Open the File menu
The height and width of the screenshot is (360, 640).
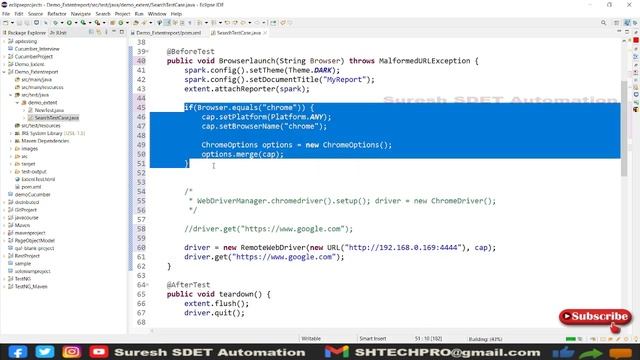pos(6,14)
